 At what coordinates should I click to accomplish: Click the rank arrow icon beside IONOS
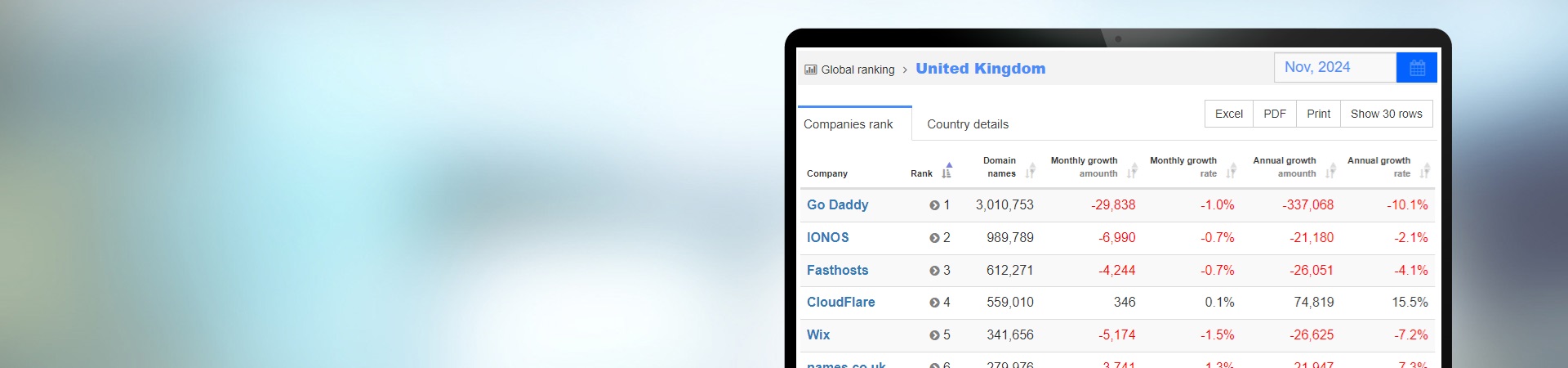pyautogui.click(x=934, y=238)
